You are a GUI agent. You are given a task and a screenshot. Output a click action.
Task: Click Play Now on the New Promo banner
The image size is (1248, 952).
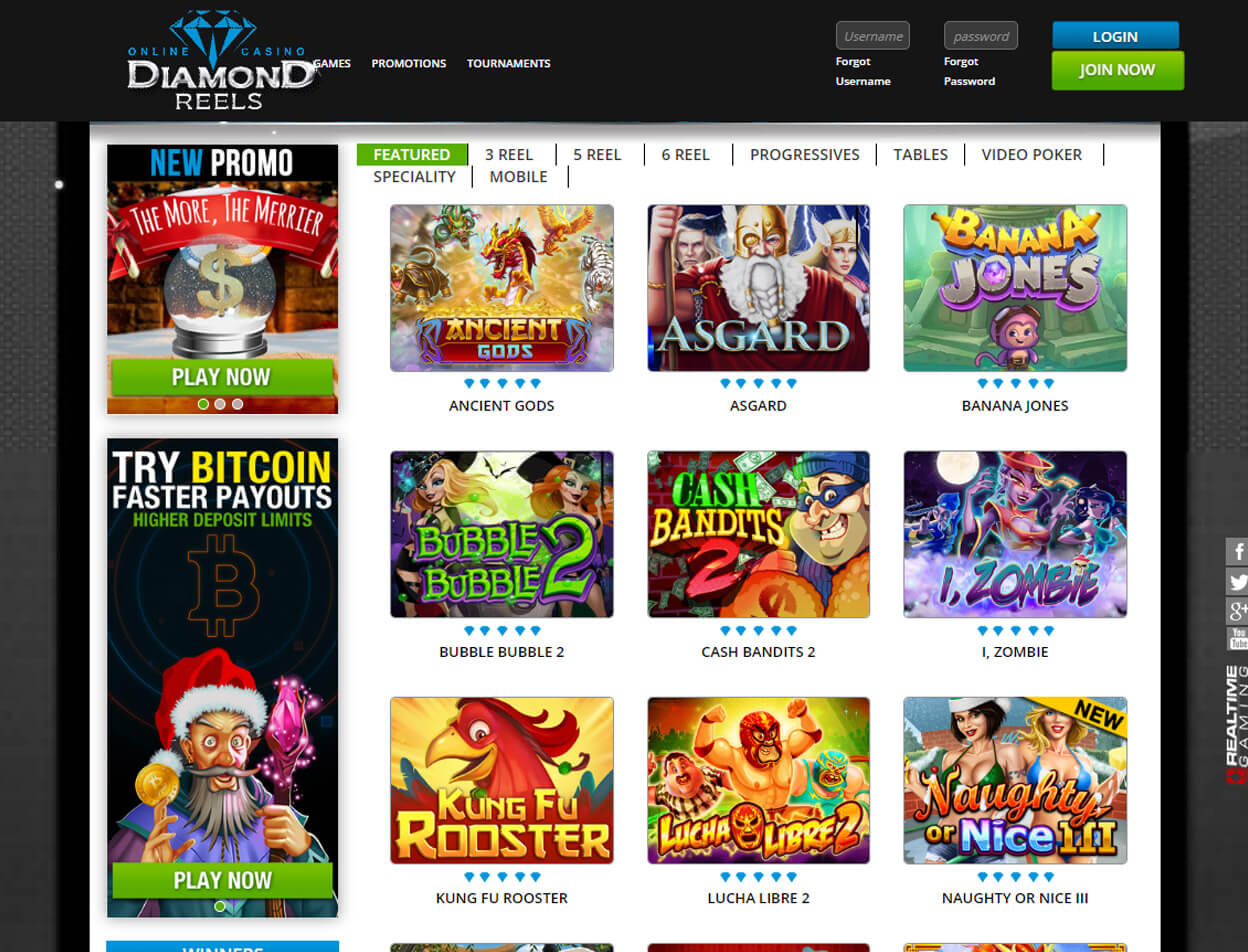tap(221, 377)
